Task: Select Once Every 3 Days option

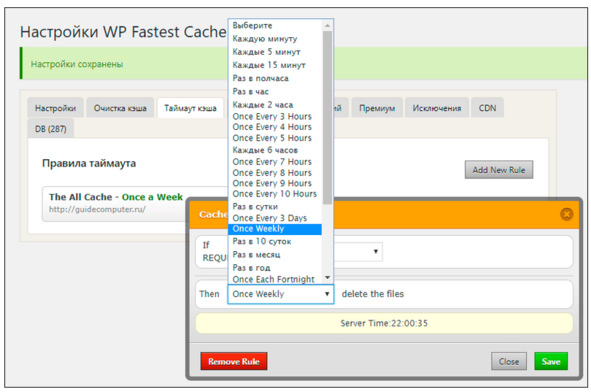Action: pyautogui.click(x=275, y=218)
